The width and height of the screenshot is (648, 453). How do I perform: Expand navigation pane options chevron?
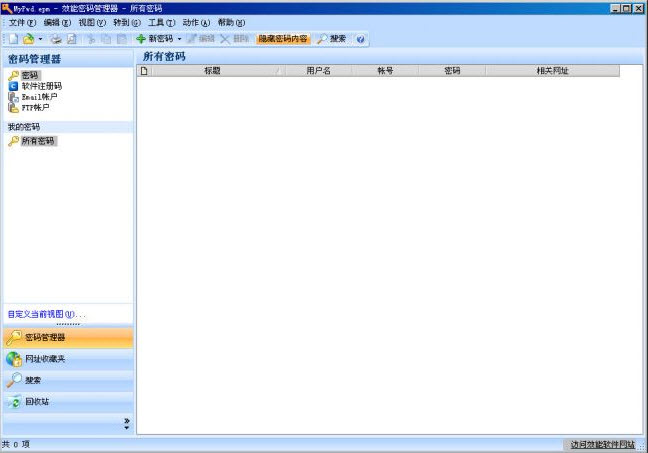[127, 423]
